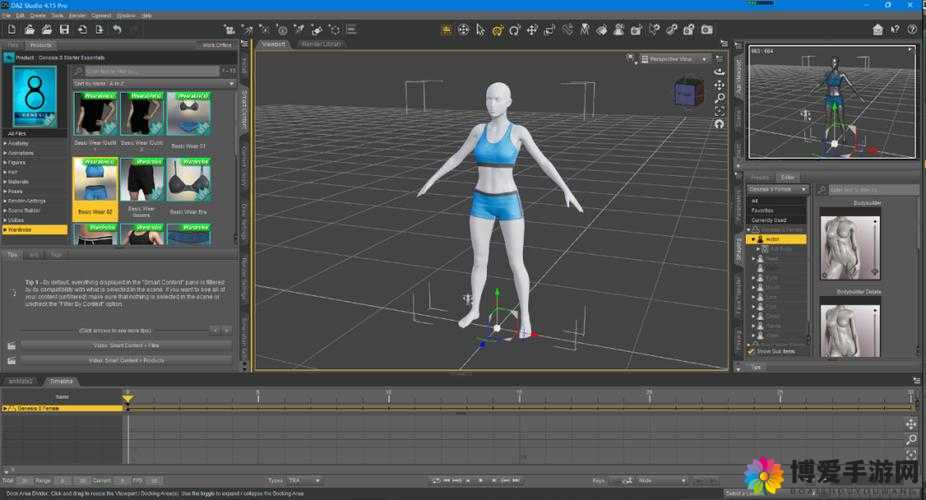The height and width of the screenshot is (500, 926).
Task: Switch to the aniMate2 tab
Action: tap(20, 381)
